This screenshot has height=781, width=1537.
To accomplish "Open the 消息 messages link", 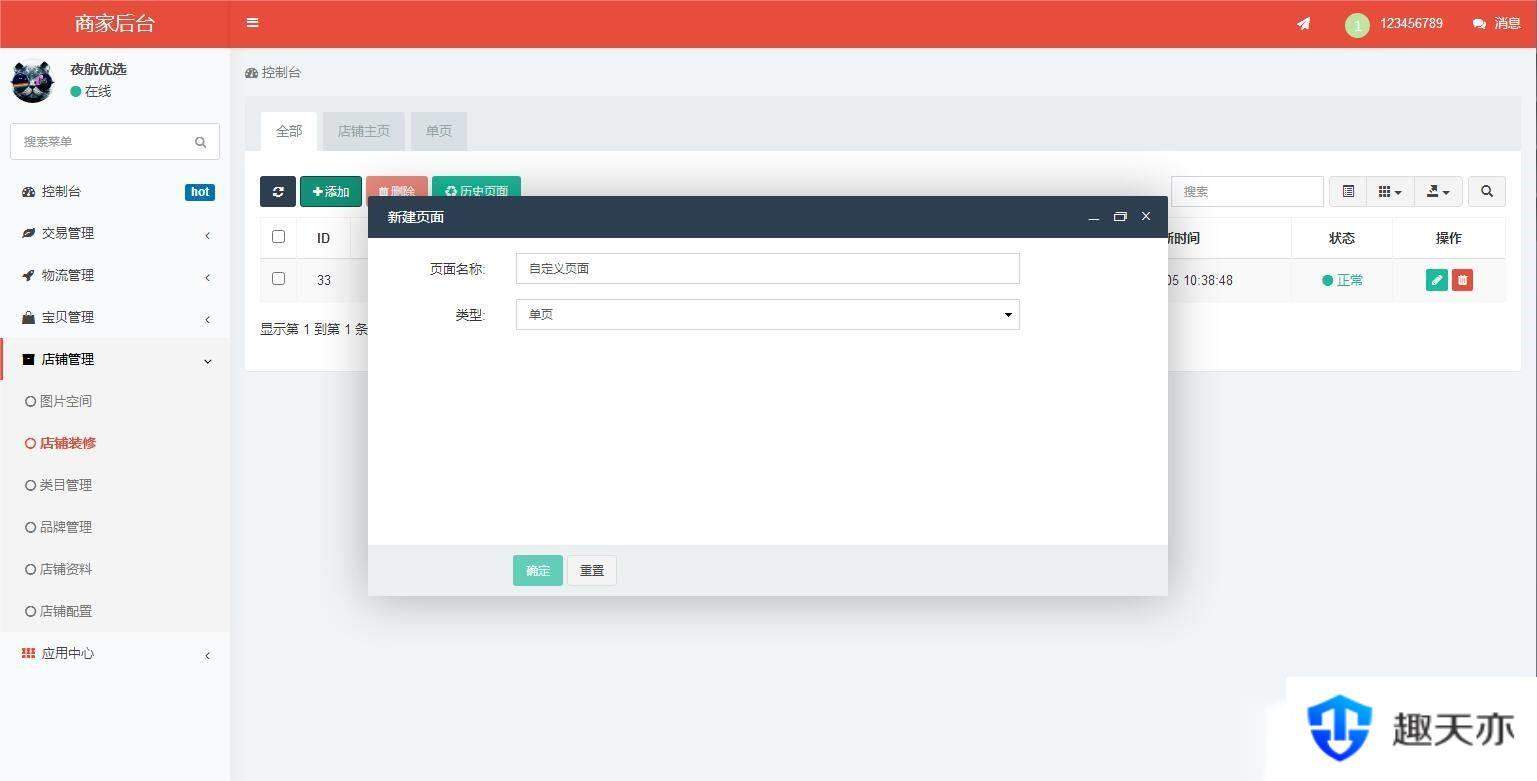I will [1497, 23].
